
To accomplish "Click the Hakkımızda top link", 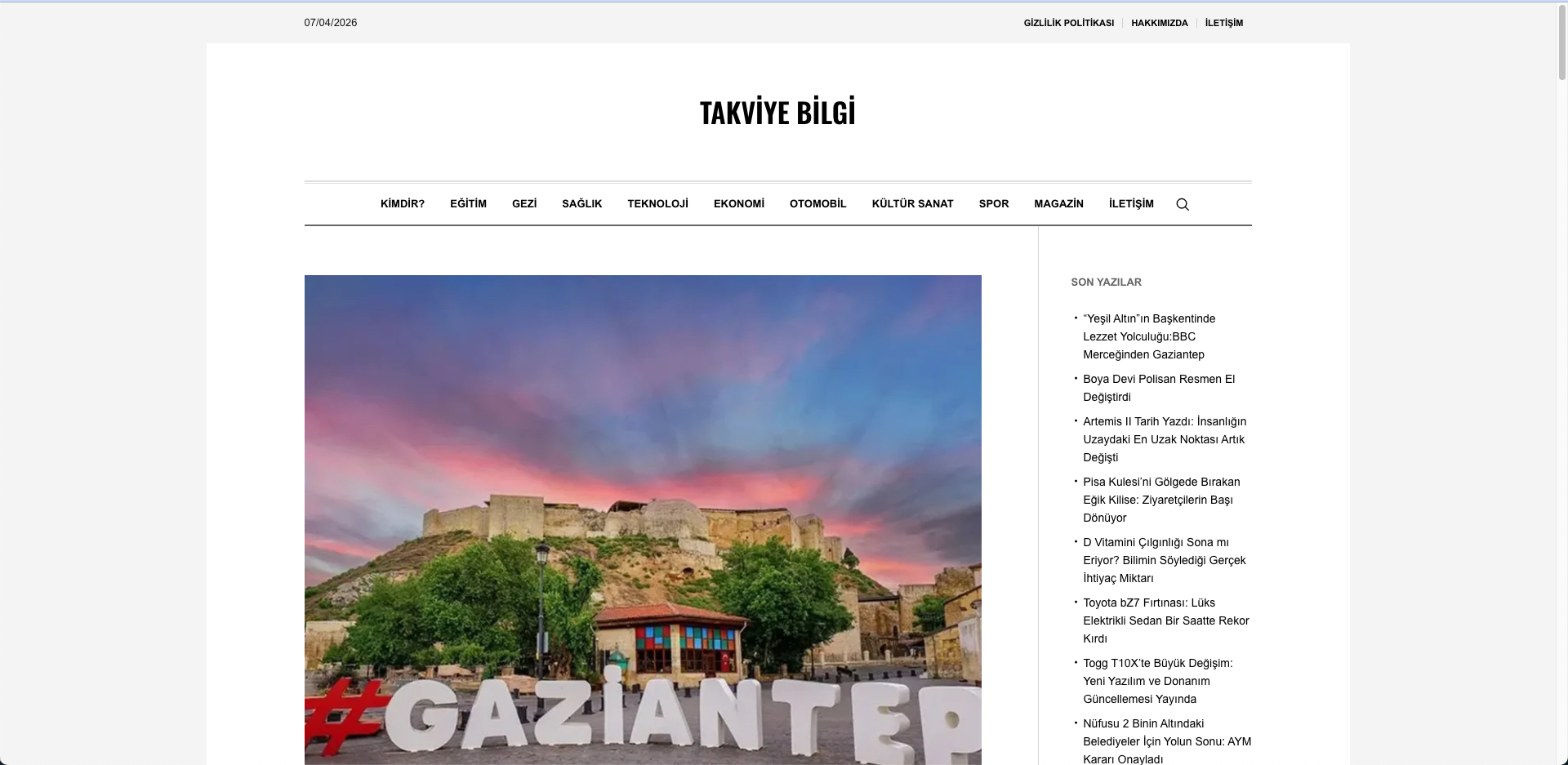I will 1159,23.
